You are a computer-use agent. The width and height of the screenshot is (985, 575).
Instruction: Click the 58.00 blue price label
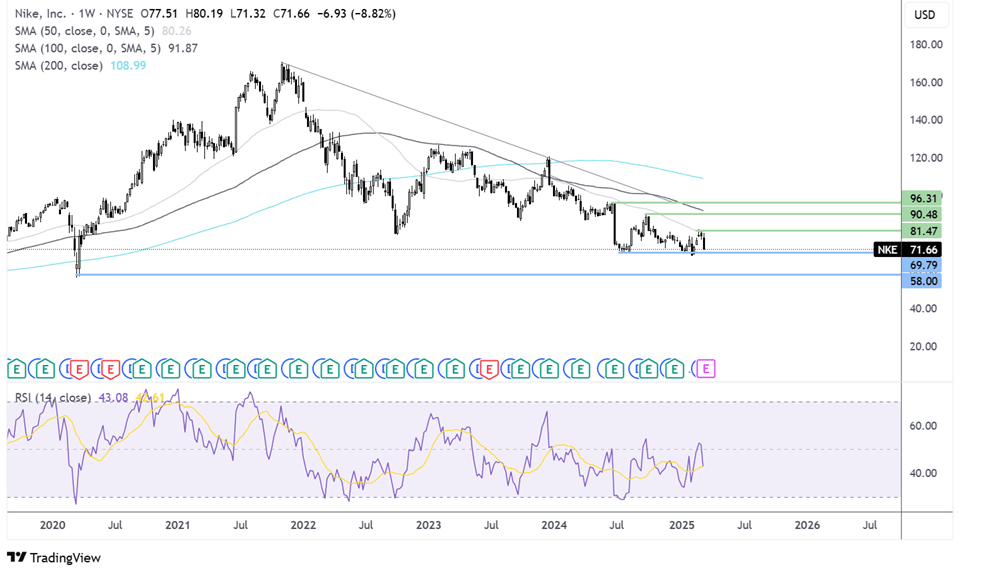[922, 281]
